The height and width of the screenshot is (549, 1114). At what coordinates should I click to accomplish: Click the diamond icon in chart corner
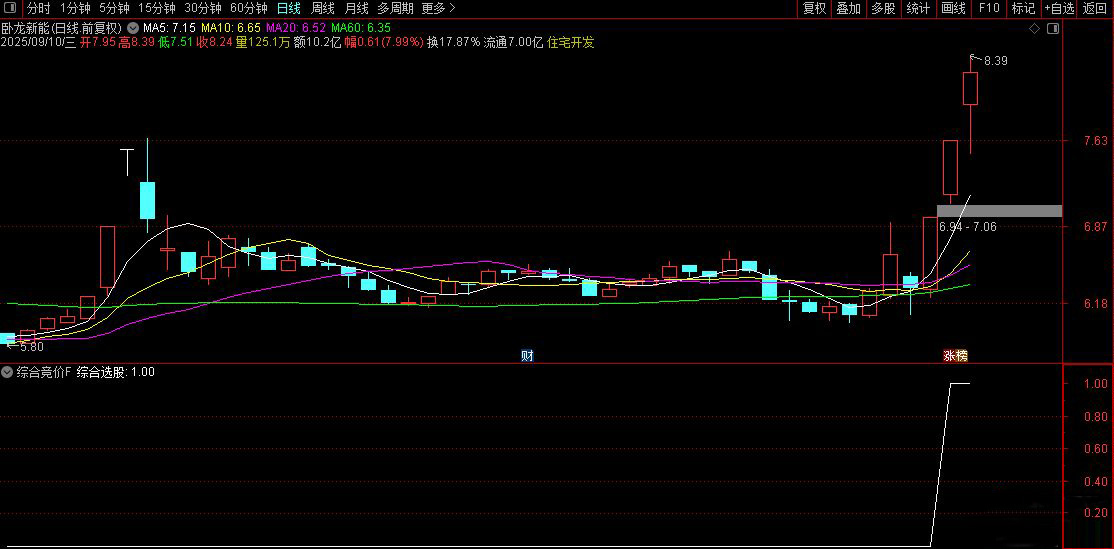1034,28
